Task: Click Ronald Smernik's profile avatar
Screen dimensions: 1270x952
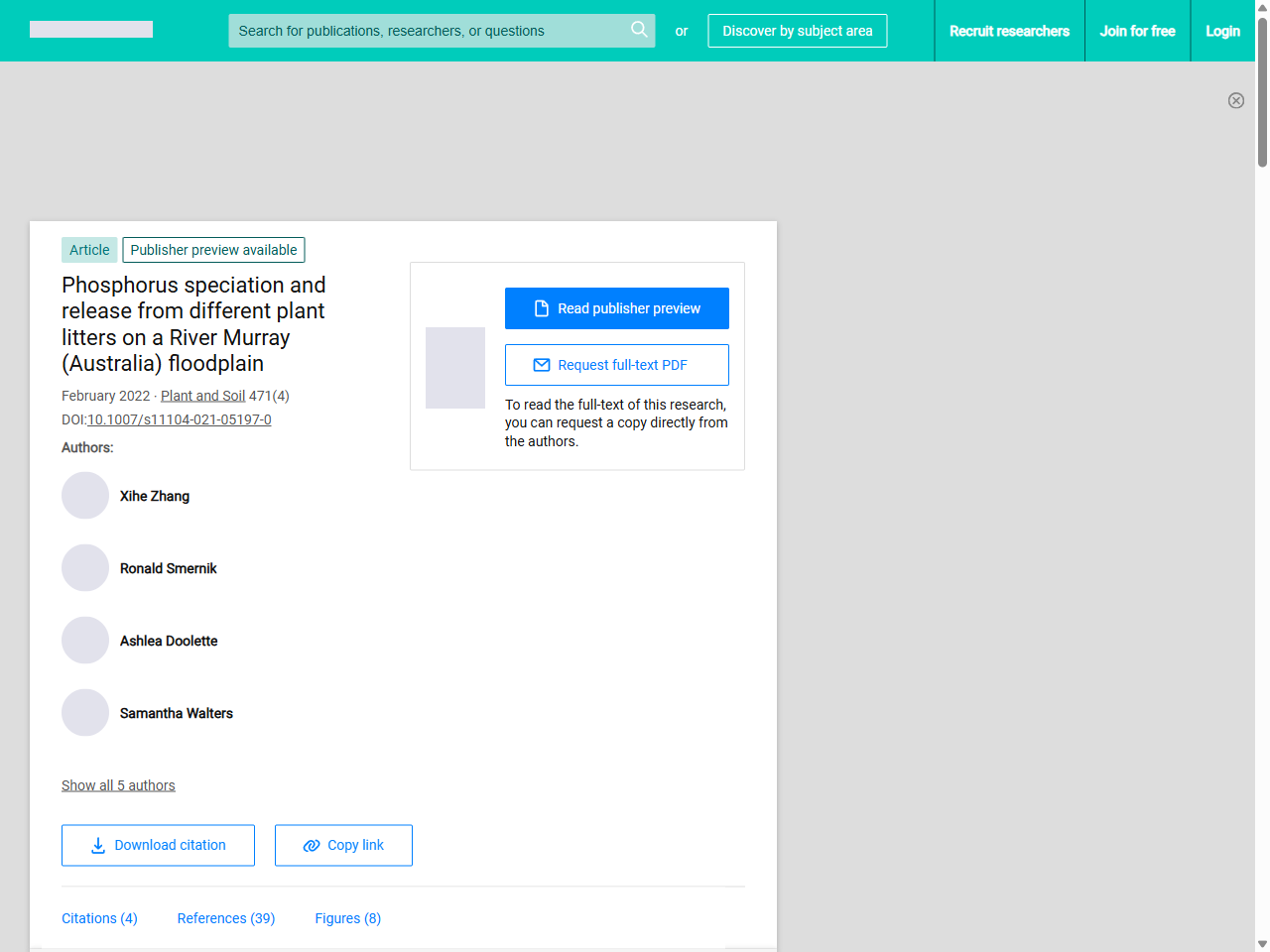Action: 85,568
